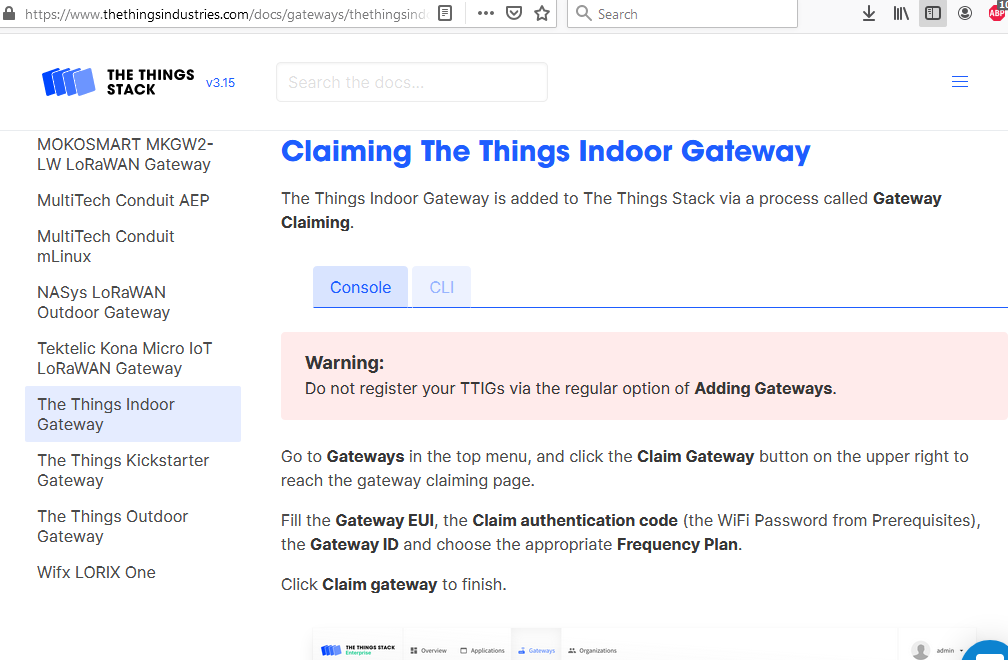Open Firefox downloads panel

(869, 14)
